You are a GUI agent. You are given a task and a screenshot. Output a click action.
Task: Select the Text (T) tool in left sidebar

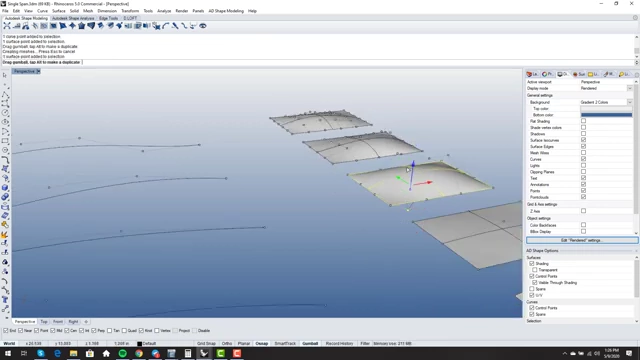5,300
